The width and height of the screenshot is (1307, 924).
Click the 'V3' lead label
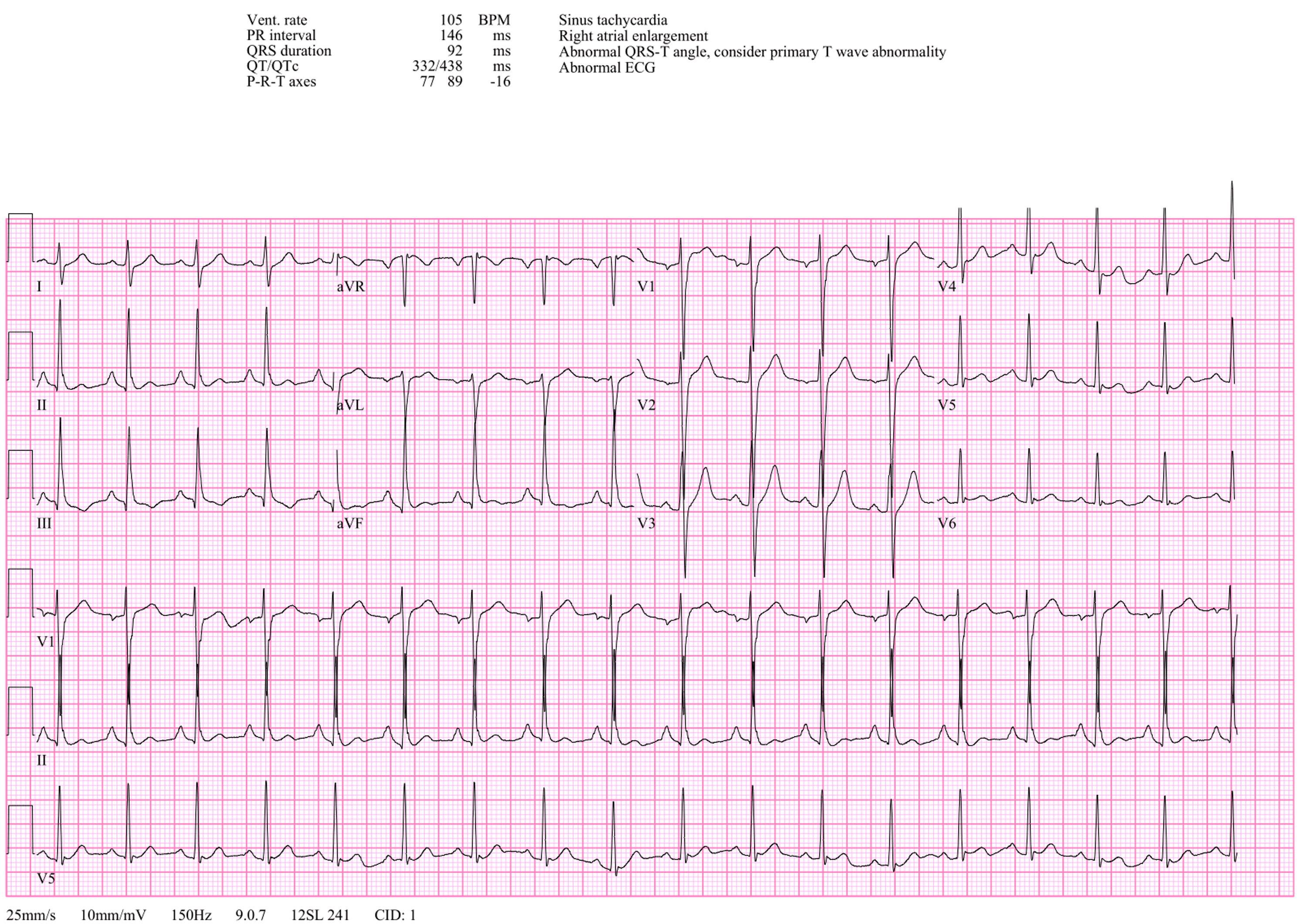click(x=646, y=523)
